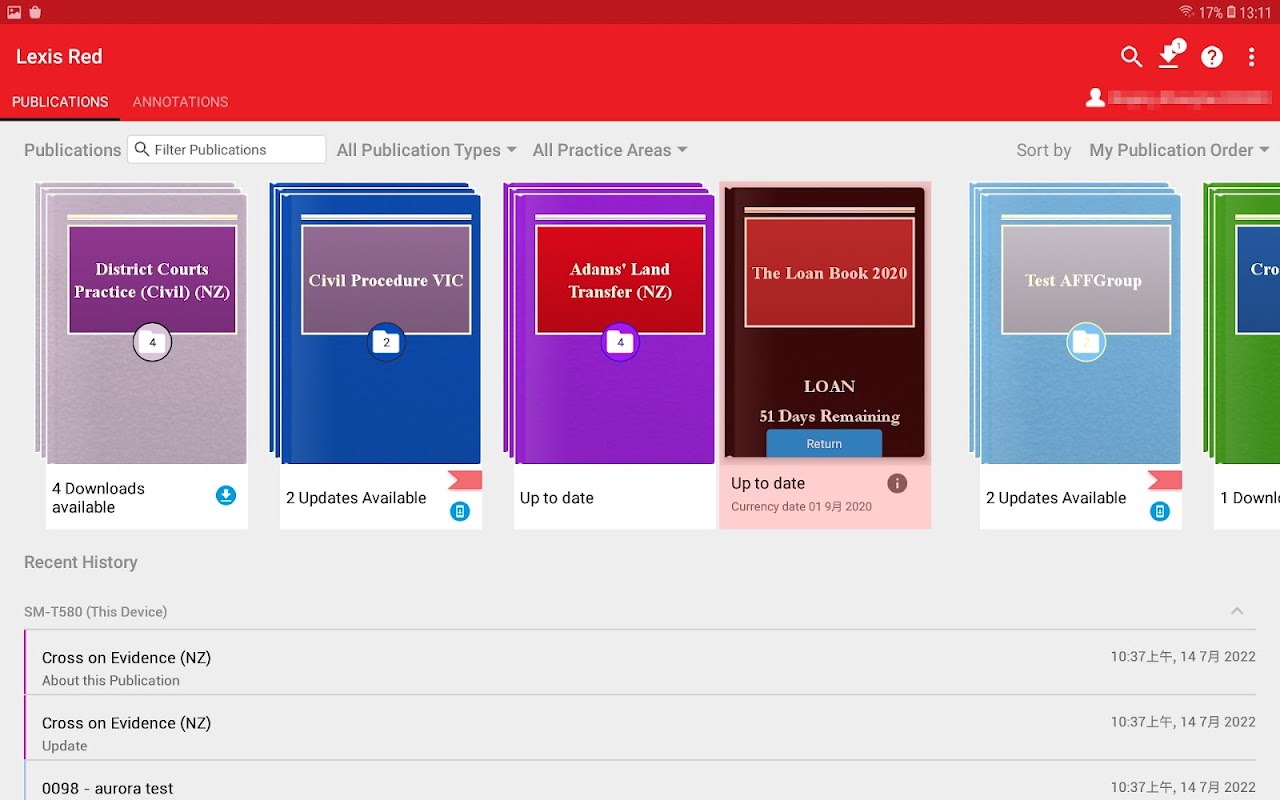Show info for The Loan Book 2020
1280x800 pixels.
(897, 484)
